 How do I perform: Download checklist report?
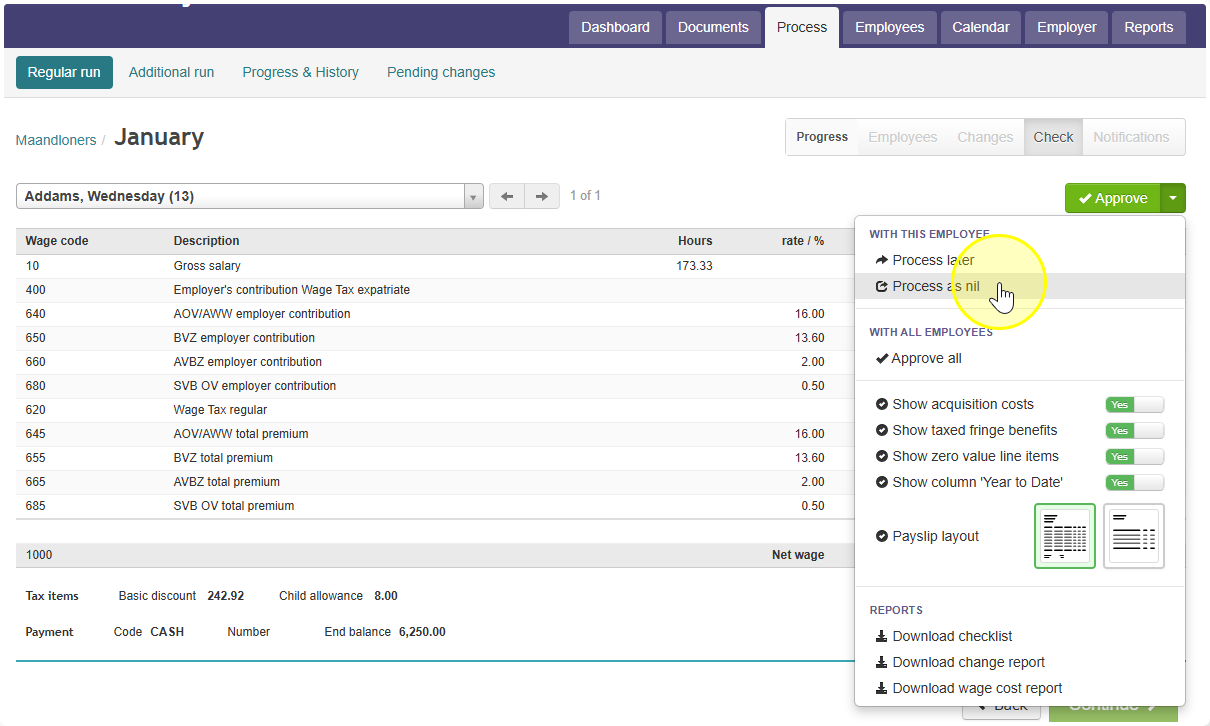[1020, 636]
